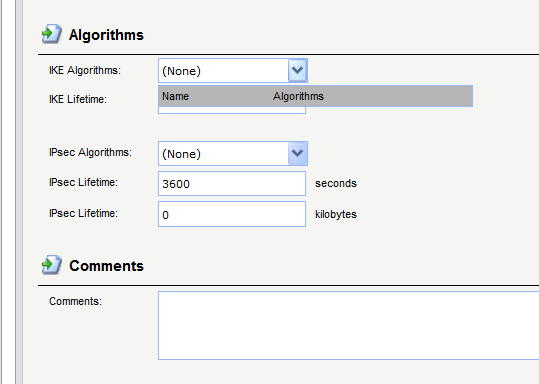This screenshot has height=384, width=539.
Task: Click the Algorithms section heading
Action: [106, 35]
